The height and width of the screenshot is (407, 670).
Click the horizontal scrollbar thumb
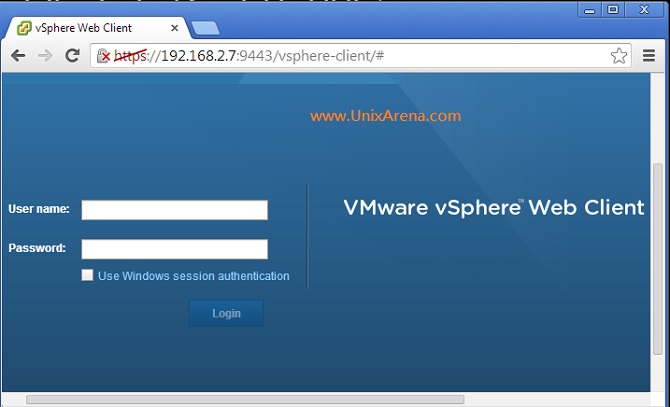(x=245, y=399)
